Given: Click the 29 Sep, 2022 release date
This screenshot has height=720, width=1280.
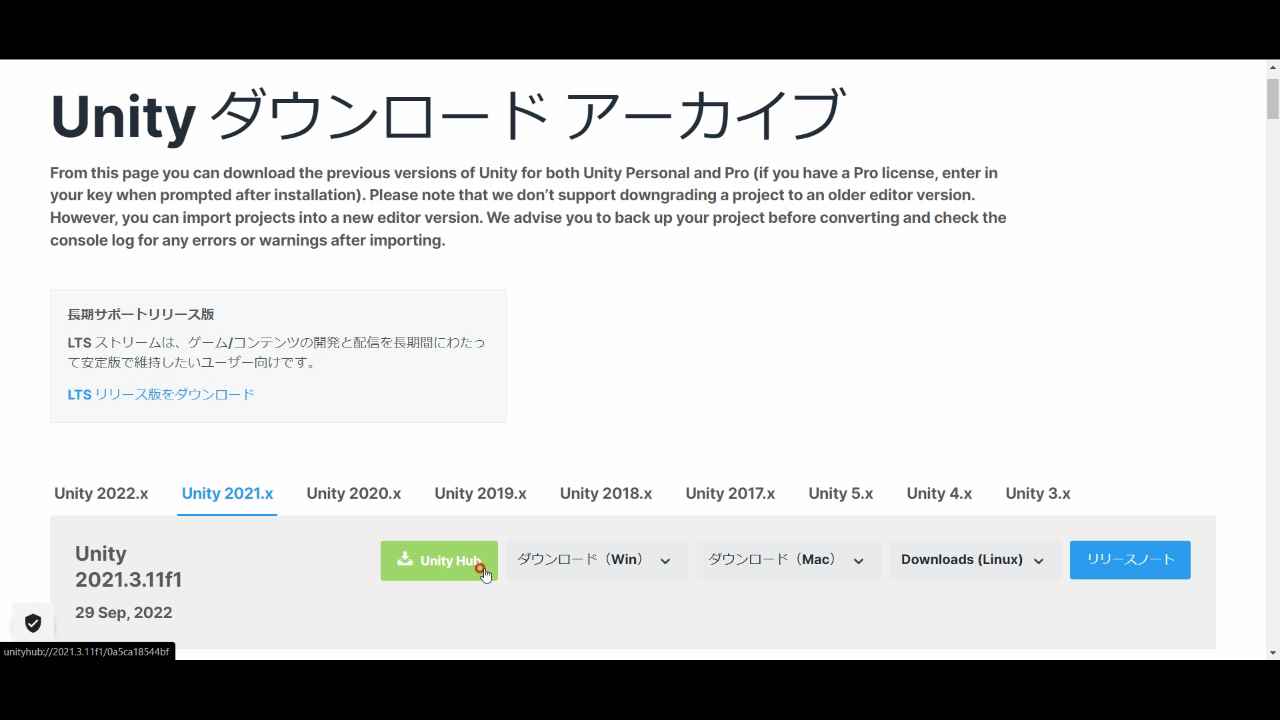Looking at the screenshot, I should 123,612.
